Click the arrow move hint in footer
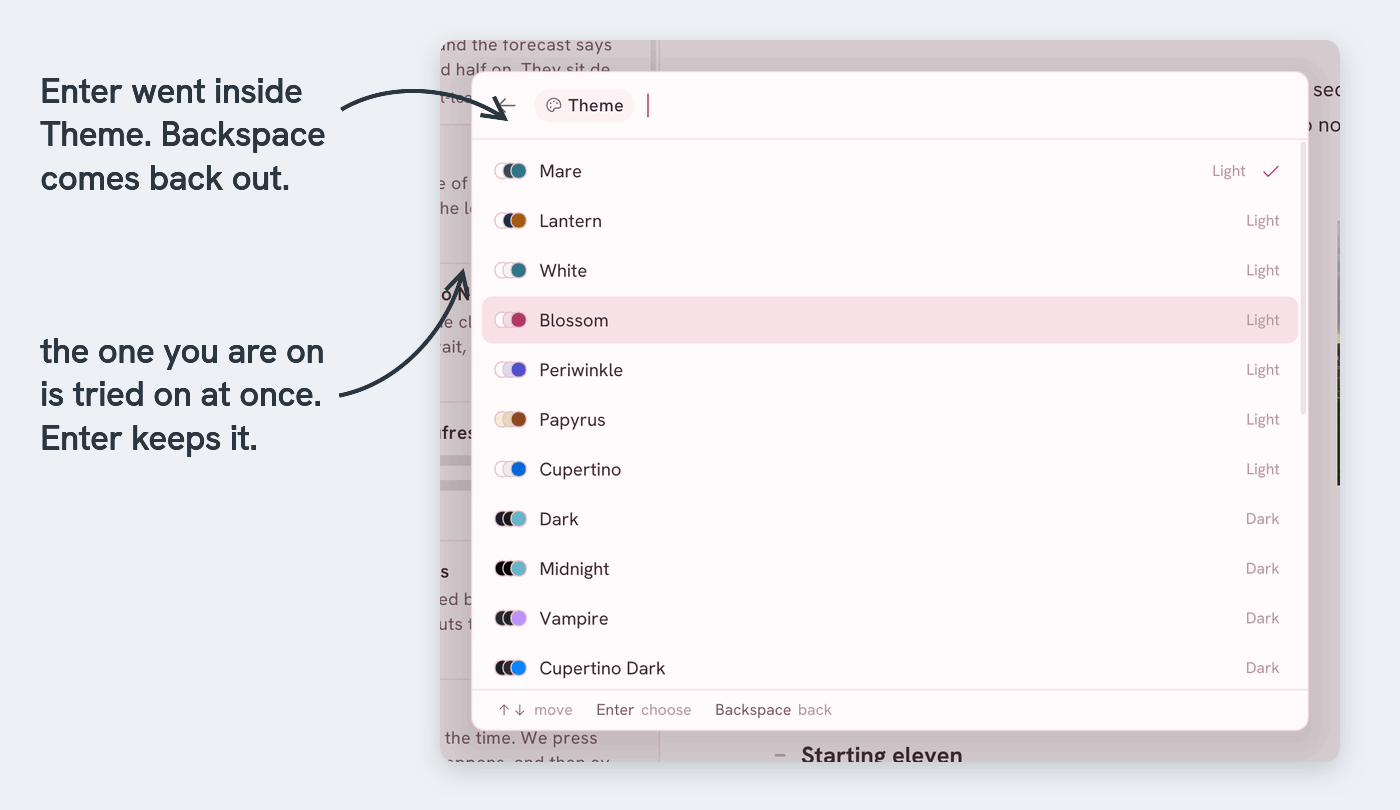The height and width of the screenshot is (810, 1400). coord(535,710)
